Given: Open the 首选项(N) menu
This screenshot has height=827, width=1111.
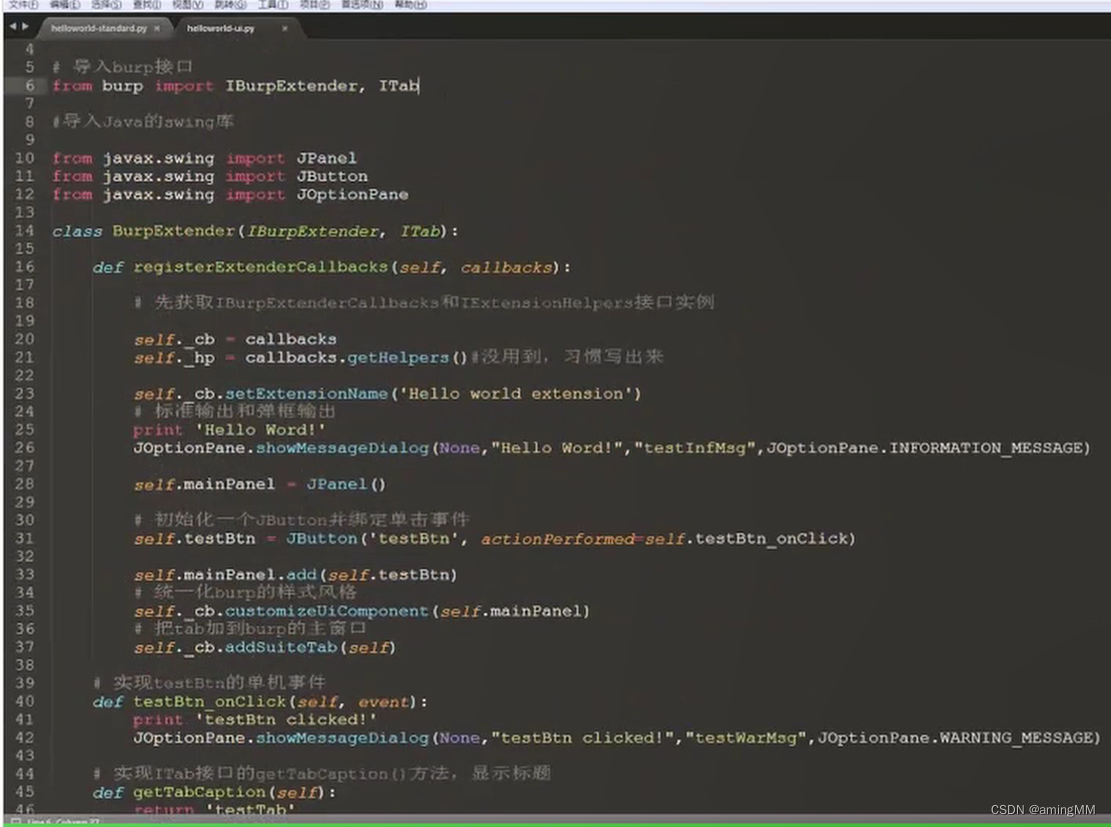Looking at the screenshot, I should pos(361,4).
